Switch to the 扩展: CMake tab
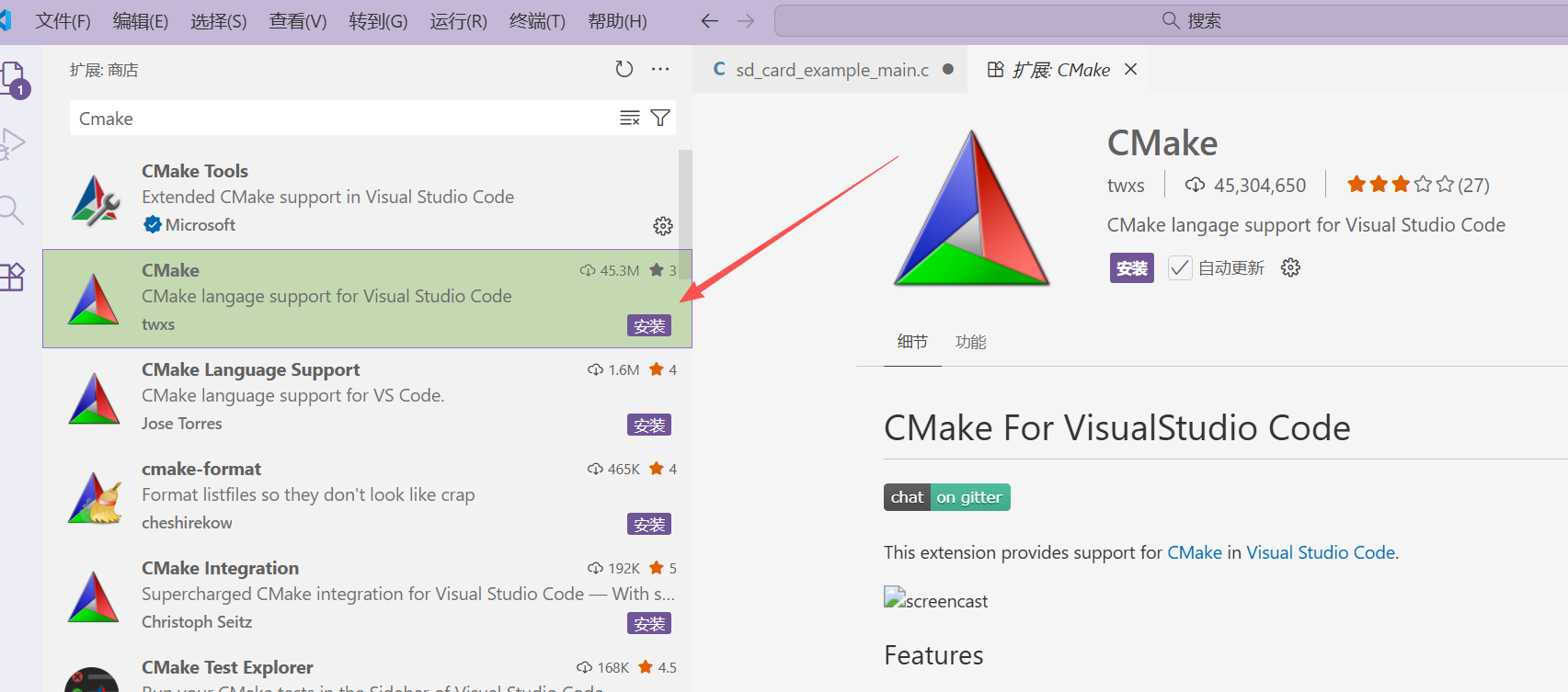 [1060, 70]
